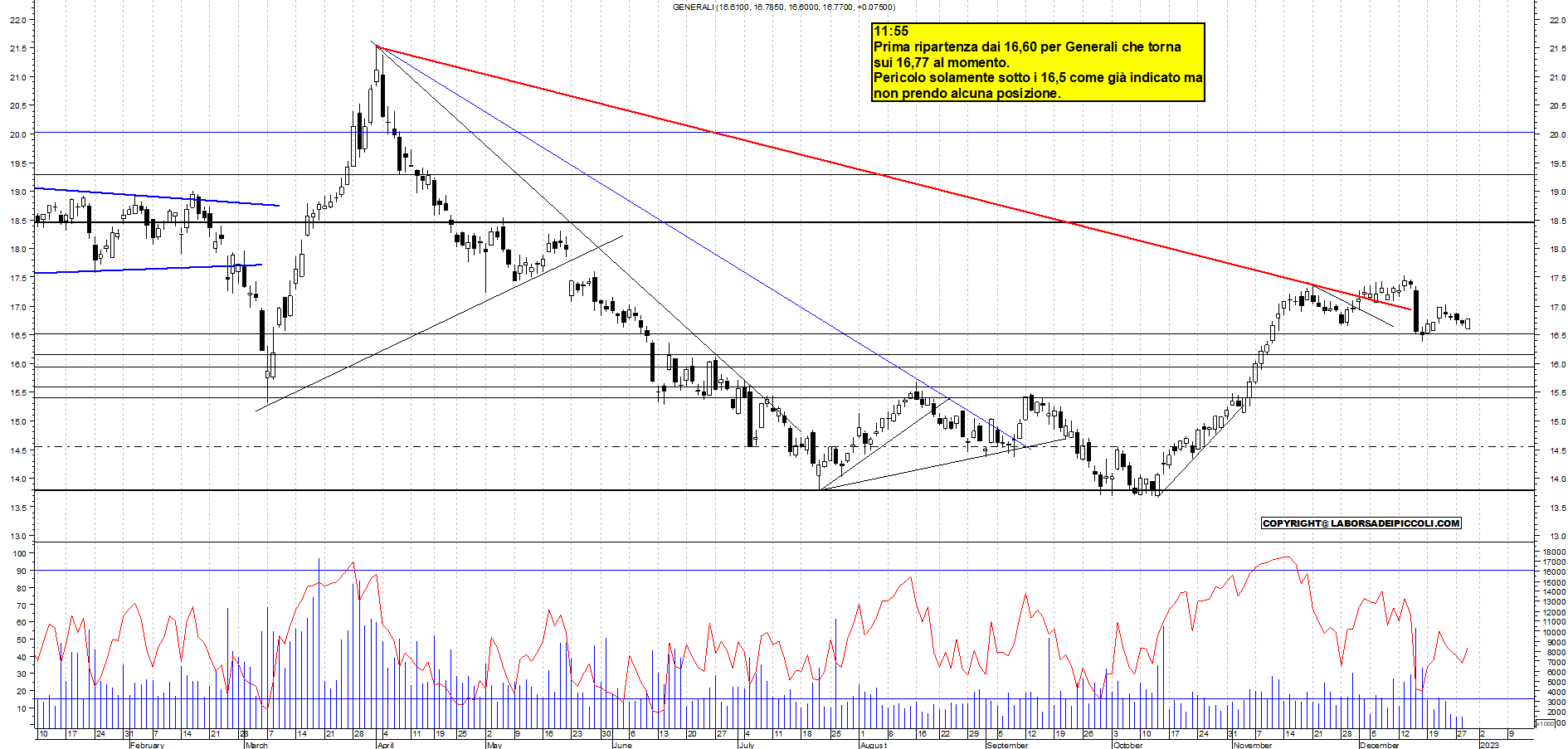
Task: Click the 'December' month label on the time axis
Action: [x=1379, y=745]
